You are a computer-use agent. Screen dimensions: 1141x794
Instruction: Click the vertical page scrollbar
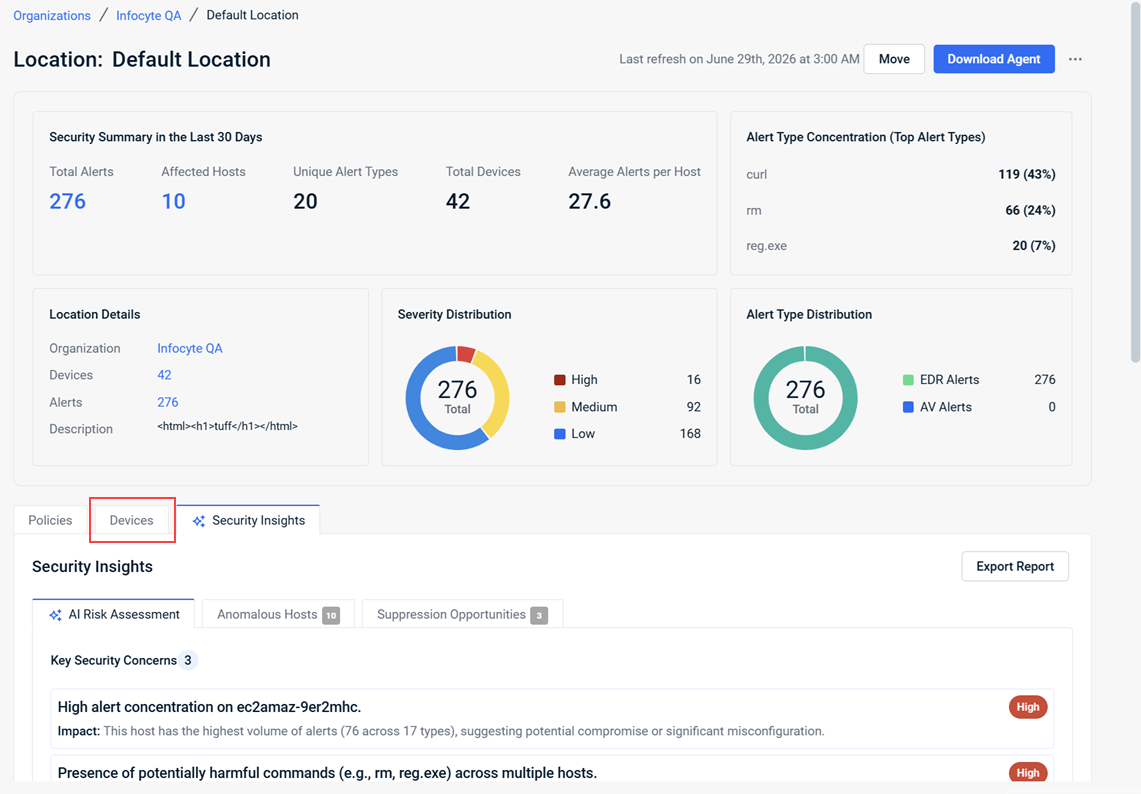[1135, 182]
